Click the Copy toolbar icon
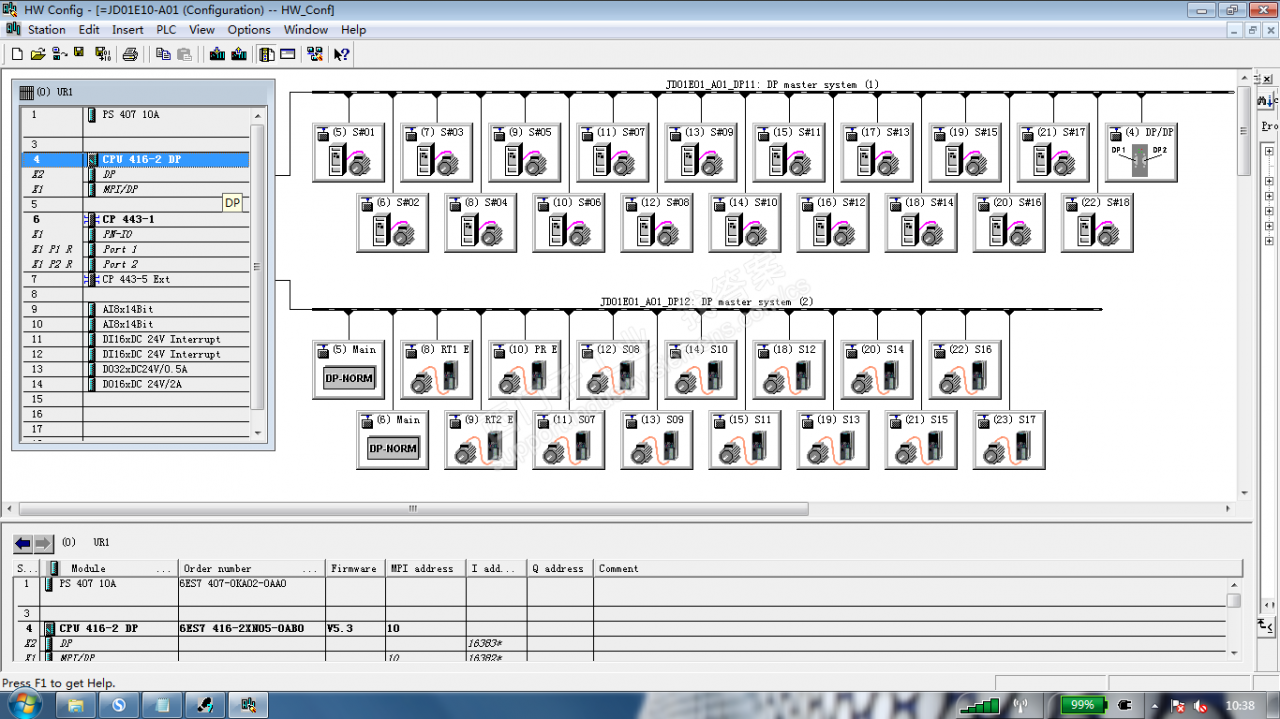 point(163,54)
